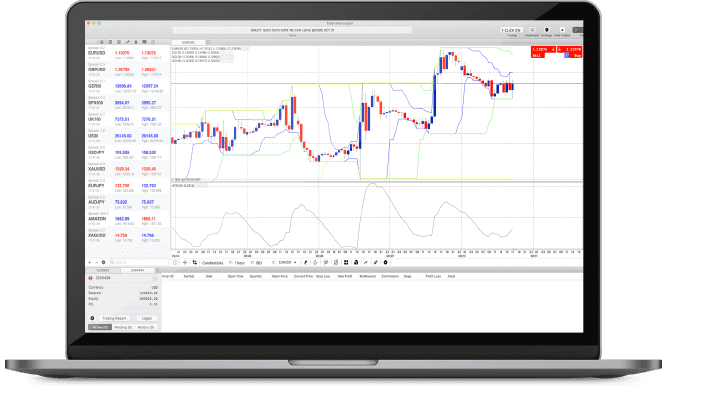Expand the EURUSD symbol dropdown in toolbar
This screenshot has width=725, height=393.
tap(287, 263)
